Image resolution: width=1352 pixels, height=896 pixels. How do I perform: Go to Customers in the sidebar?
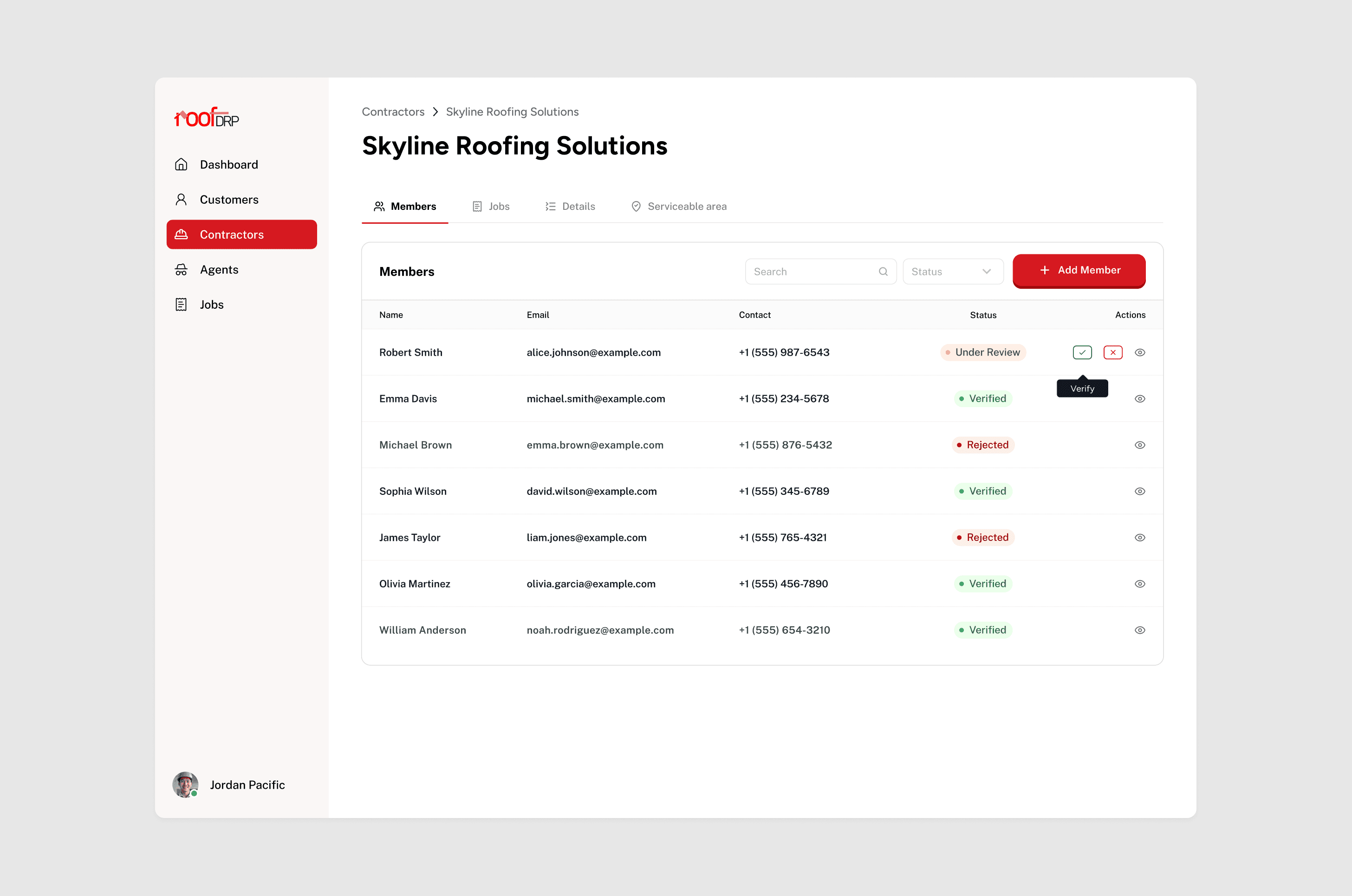(228, 200)
